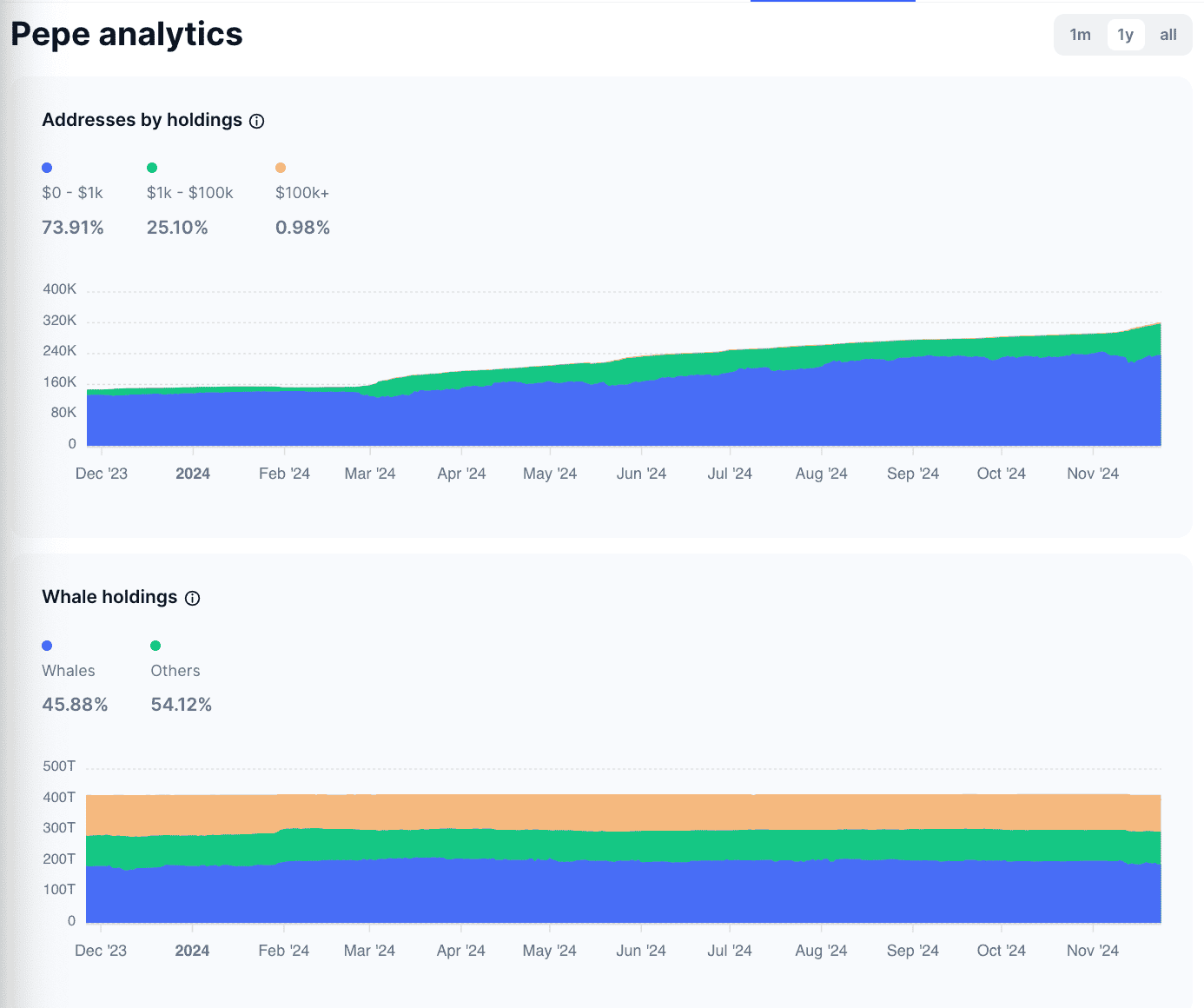The image size is (1204, 1008).
Task: Click info icon beside Addresses by holdings
Action: (x=256, y=121)
